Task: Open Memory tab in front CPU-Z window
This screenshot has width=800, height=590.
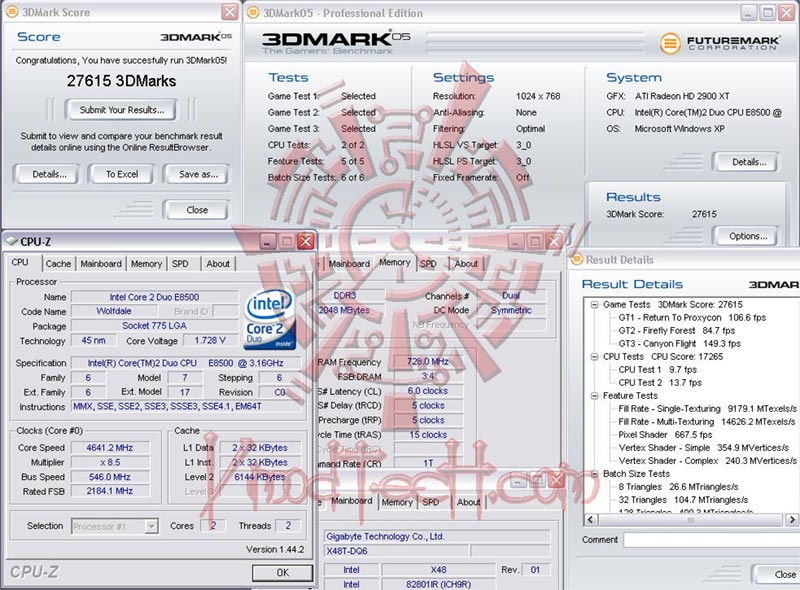Action: (146, 264)
